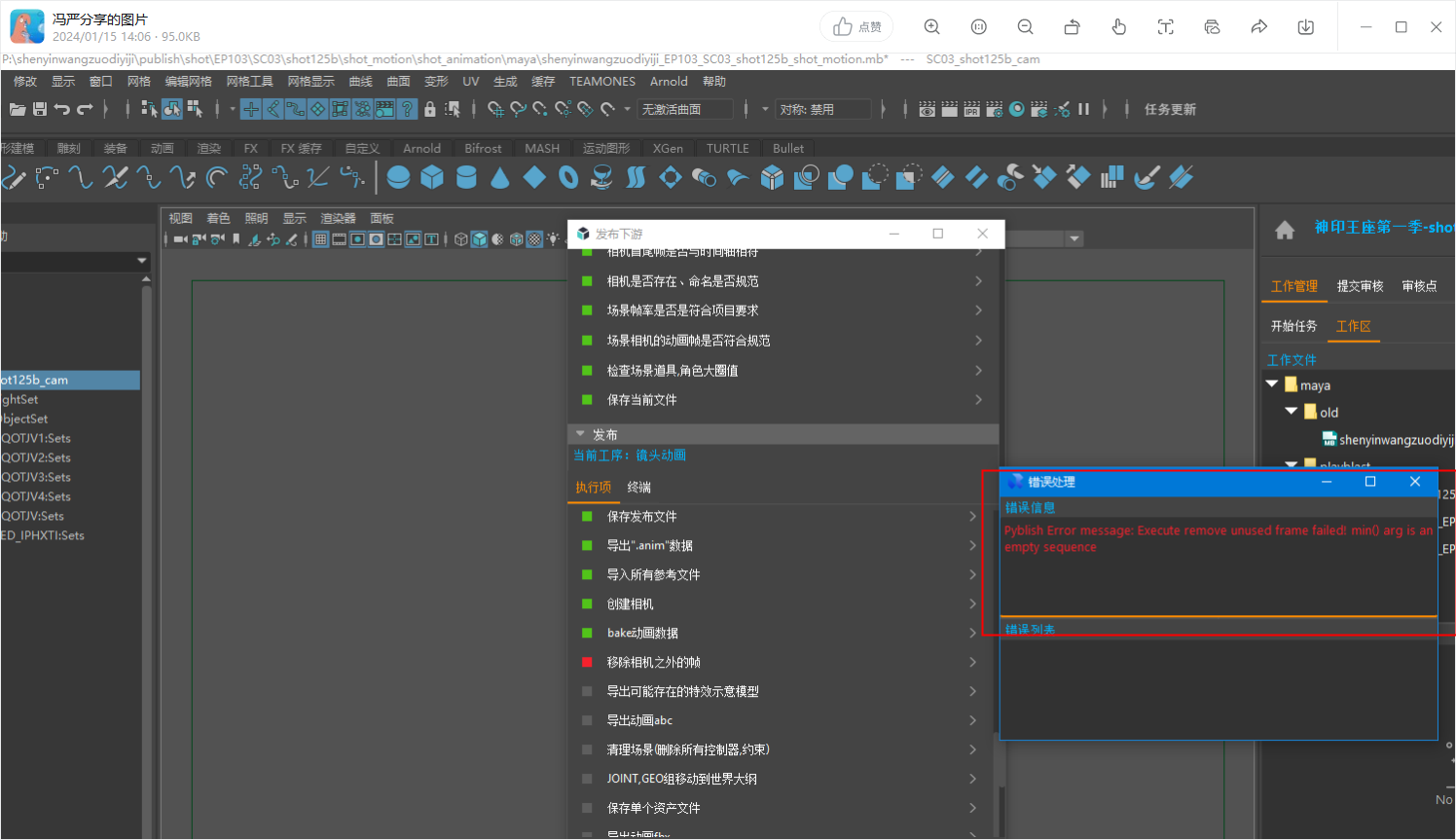Image resolution: width=1456 pixels, height=840 pixels.
Task: Collapse the 发布 section triangle
Action: pyautogui.click(x=580, y=434)
